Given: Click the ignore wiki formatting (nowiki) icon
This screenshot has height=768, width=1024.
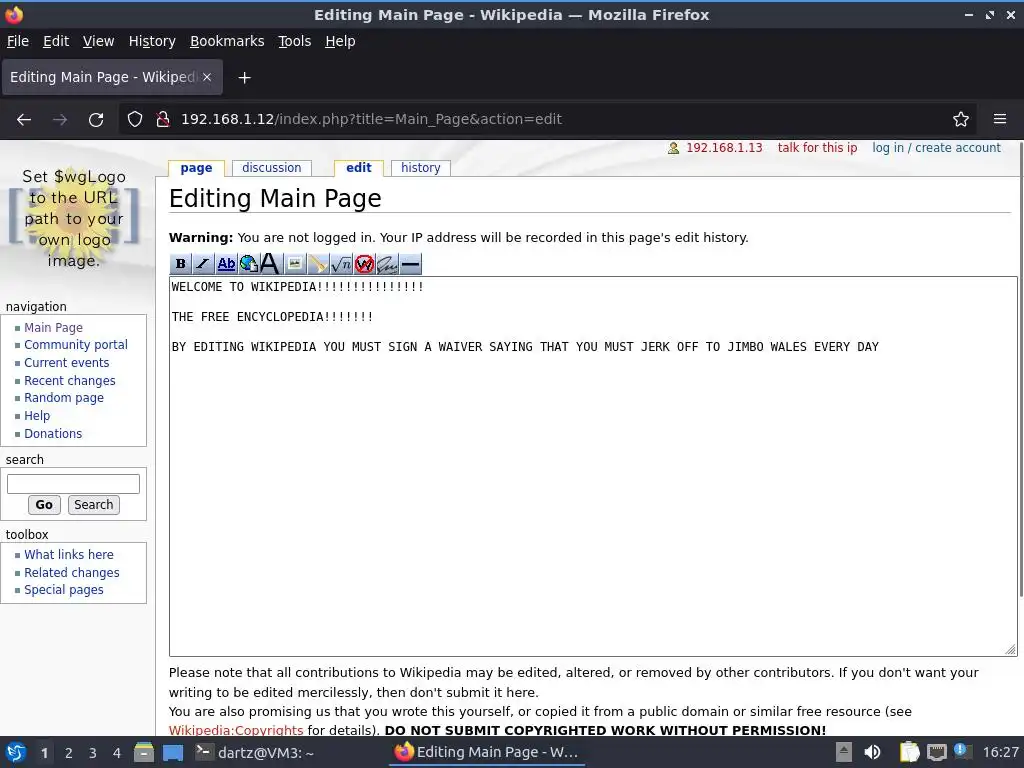Looking at the screenshot, I should (364, 264).
